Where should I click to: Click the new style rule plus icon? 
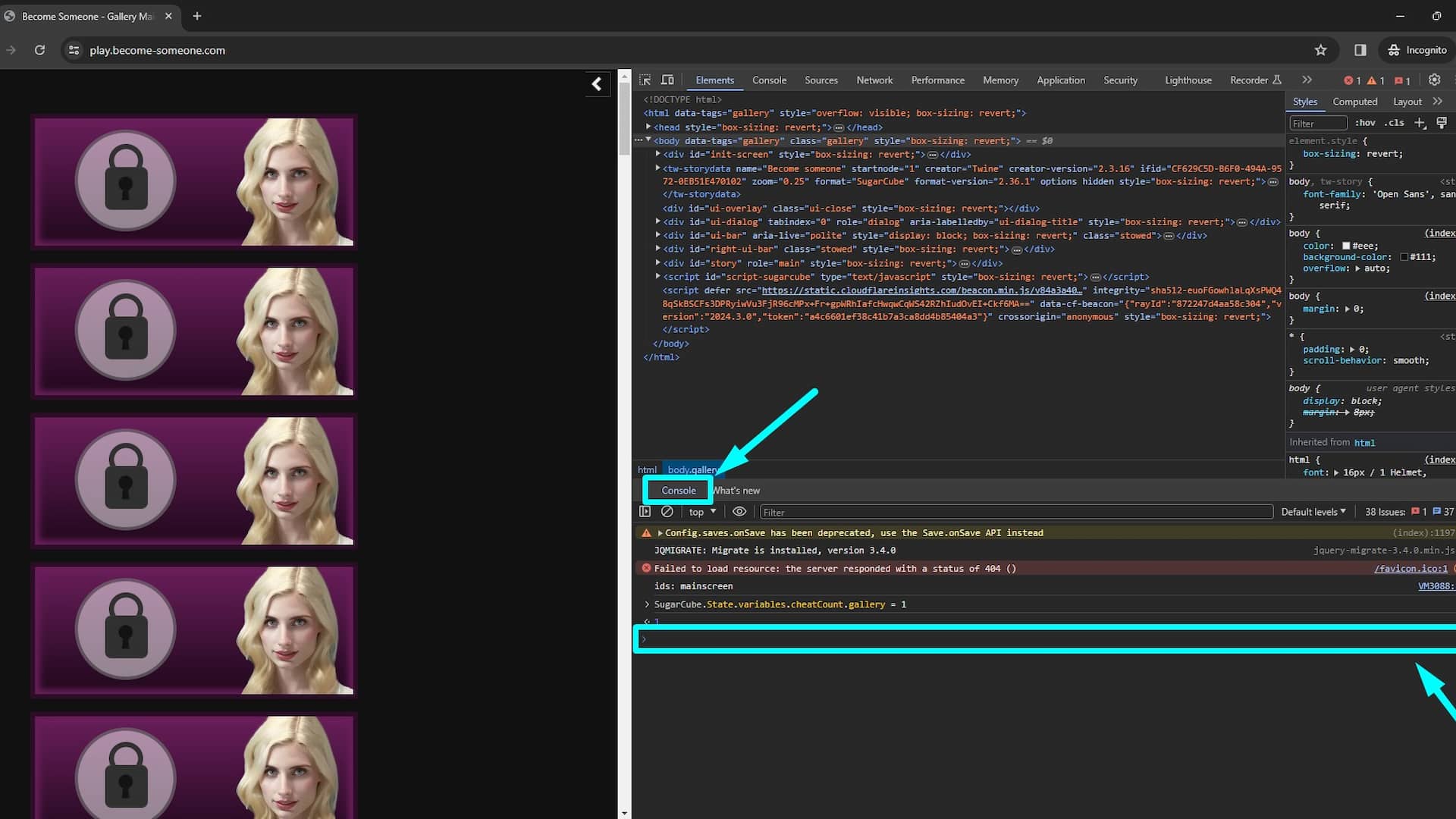pyautogui.click(x=1420, y=123)
